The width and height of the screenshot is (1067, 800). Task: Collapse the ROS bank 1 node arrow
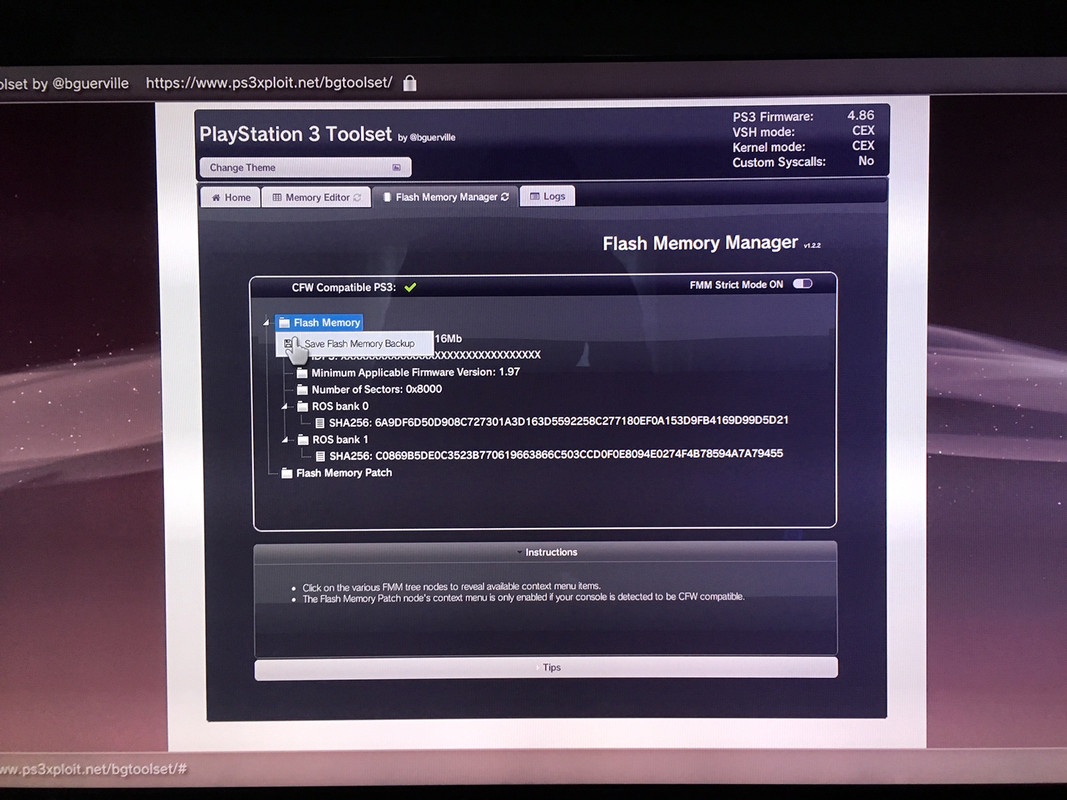(x=286, y=439)
